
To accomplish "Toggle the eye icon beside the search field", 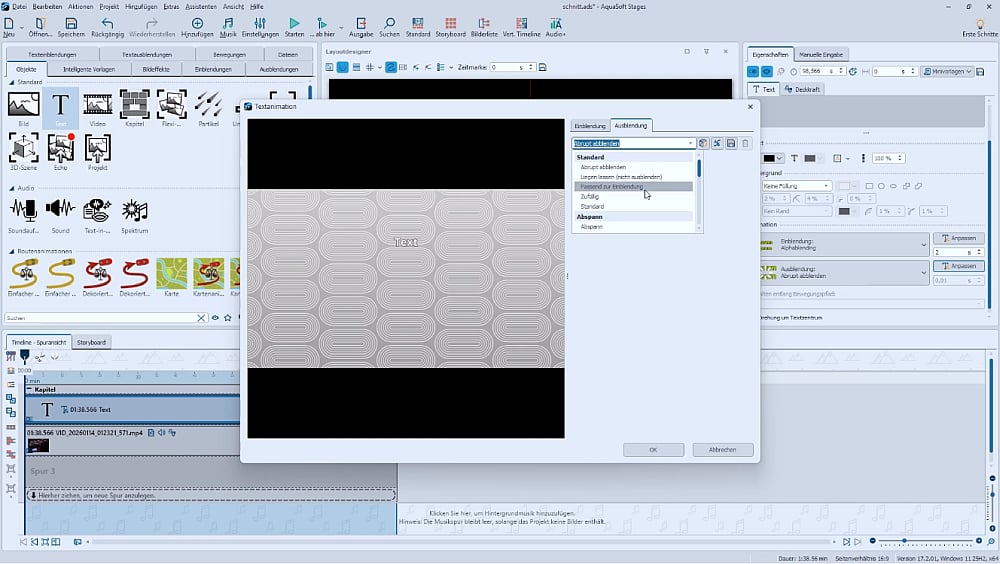I will pyautogui.click(x=215, y=318).
